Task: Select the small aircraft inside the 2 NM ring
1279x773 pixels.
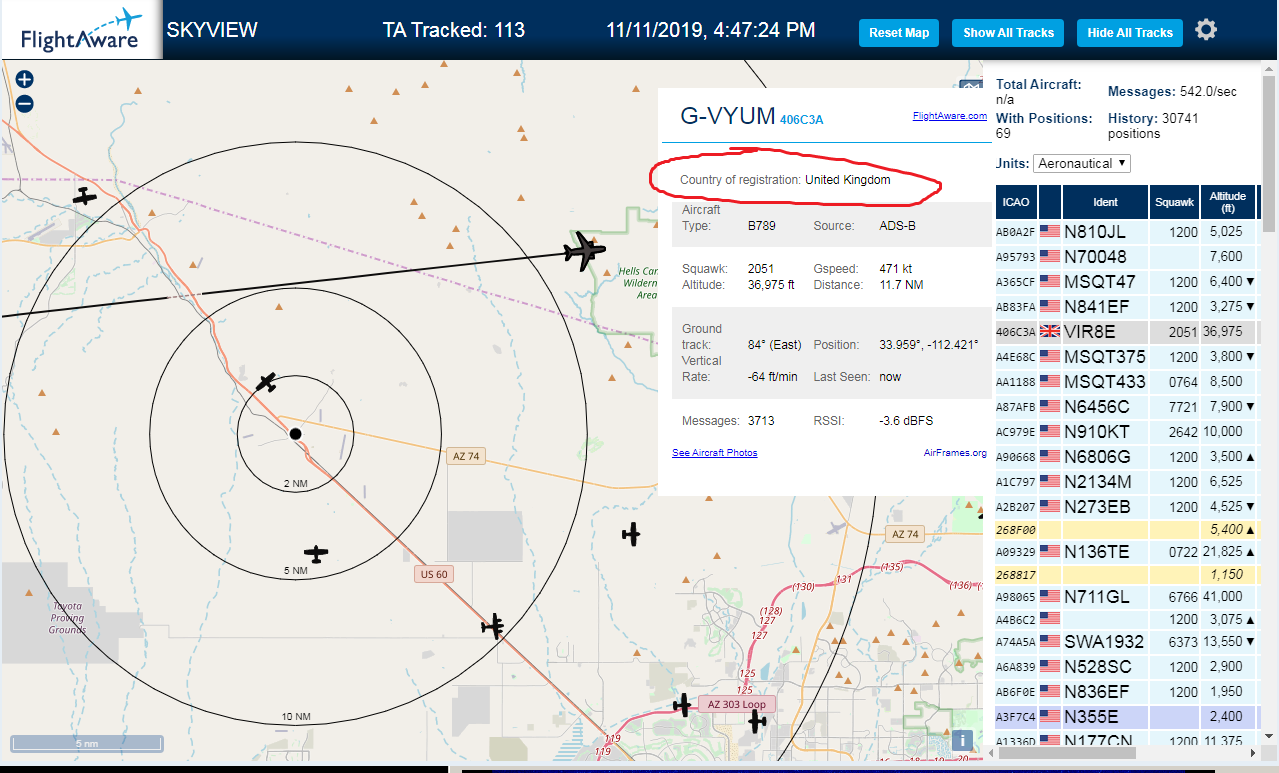Action: [x=266, y=381]
